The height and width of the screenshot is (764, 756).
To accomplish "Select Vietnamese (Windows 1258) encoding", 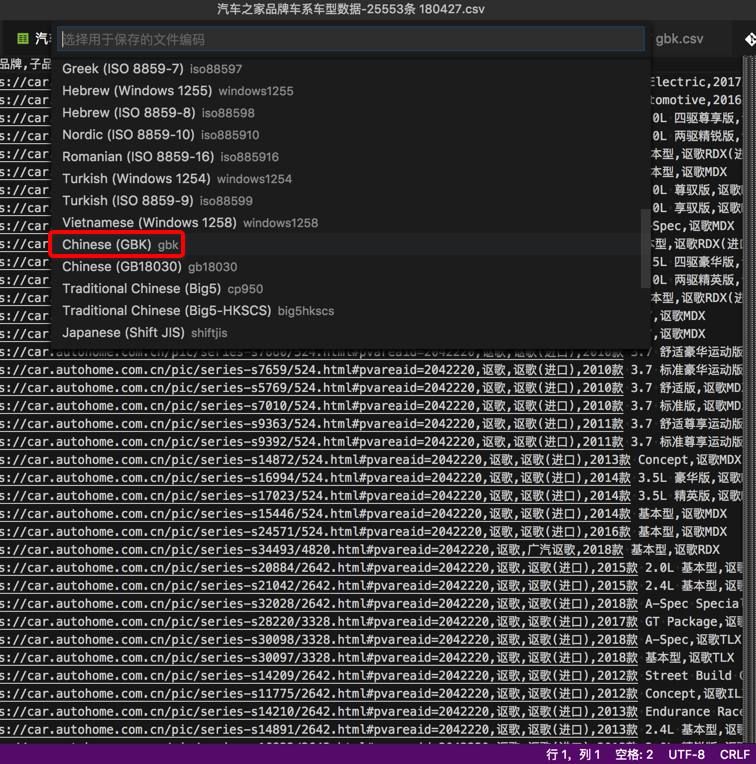I will pos(351,223).
